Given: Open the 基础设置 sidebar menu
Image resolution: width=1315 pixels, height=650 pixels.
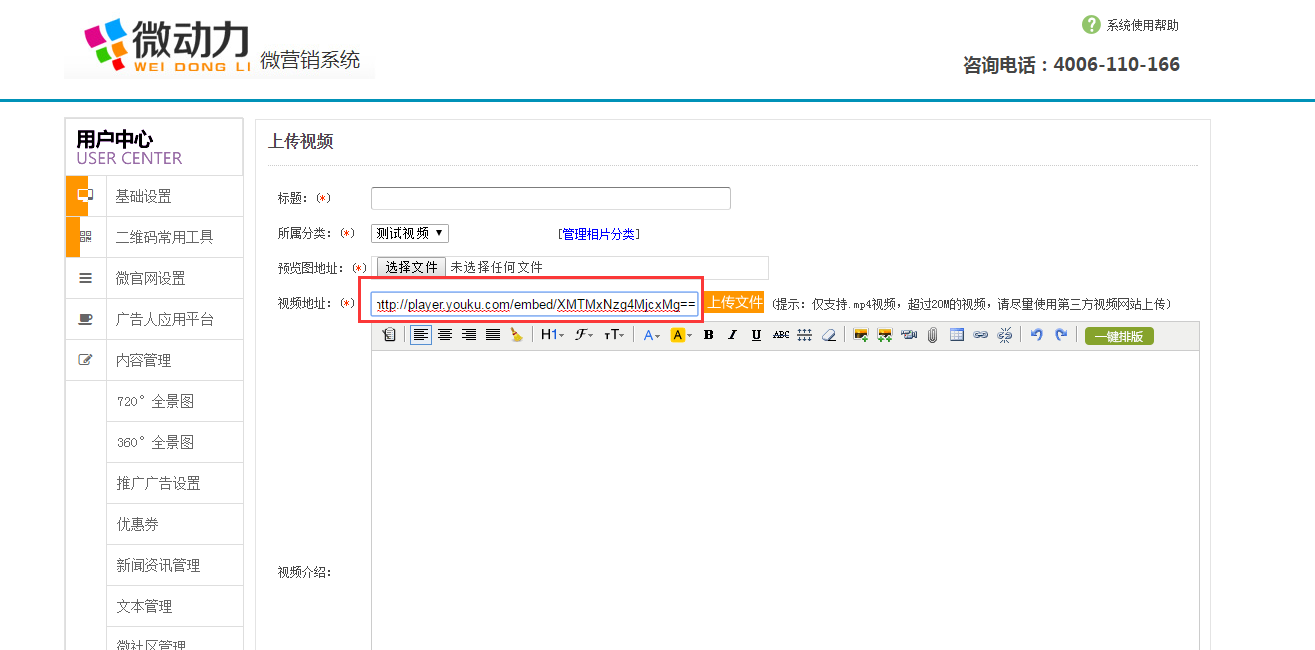Looking at the screenshot, I should pyautogui.click(x=143, y=196).
